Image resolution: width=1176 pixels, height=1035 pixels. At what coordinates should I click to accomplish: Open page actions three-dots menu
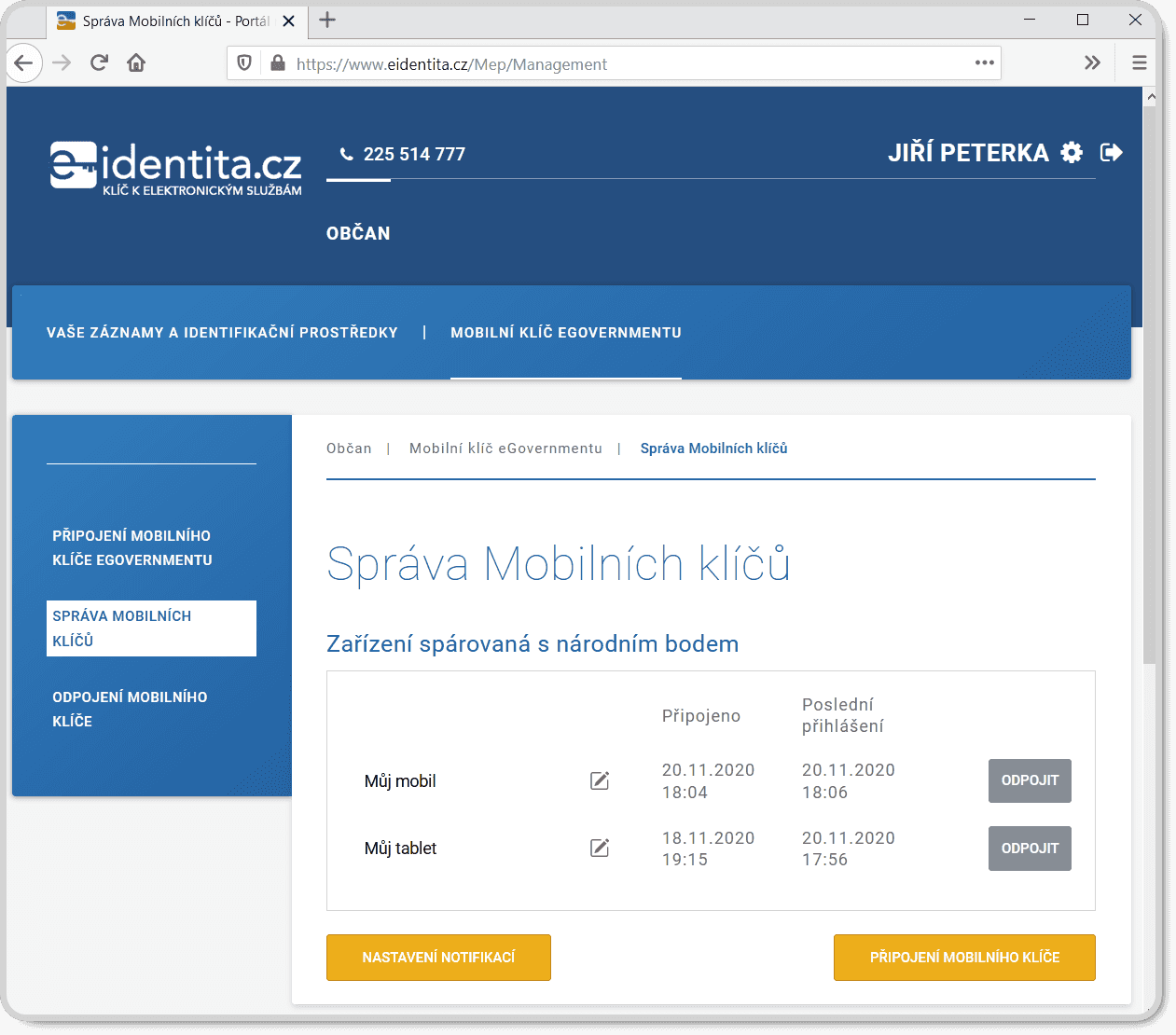click(985, 62)
